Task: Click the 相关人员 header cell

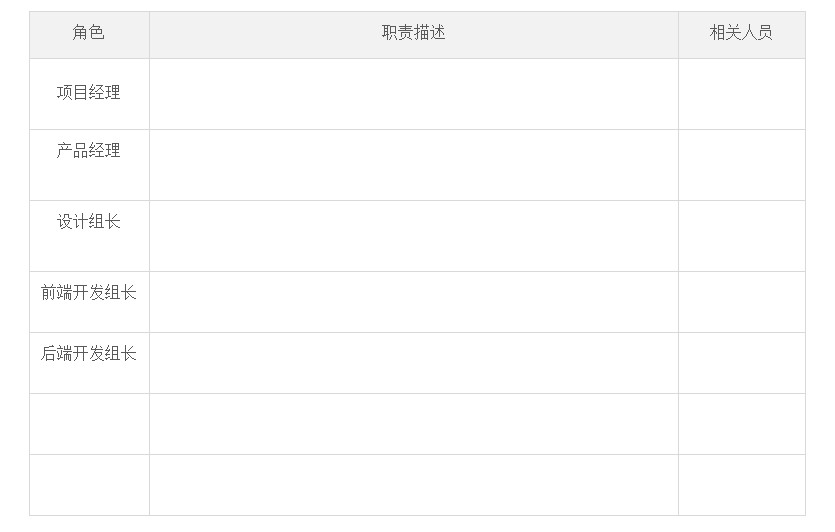Action: 741,33
